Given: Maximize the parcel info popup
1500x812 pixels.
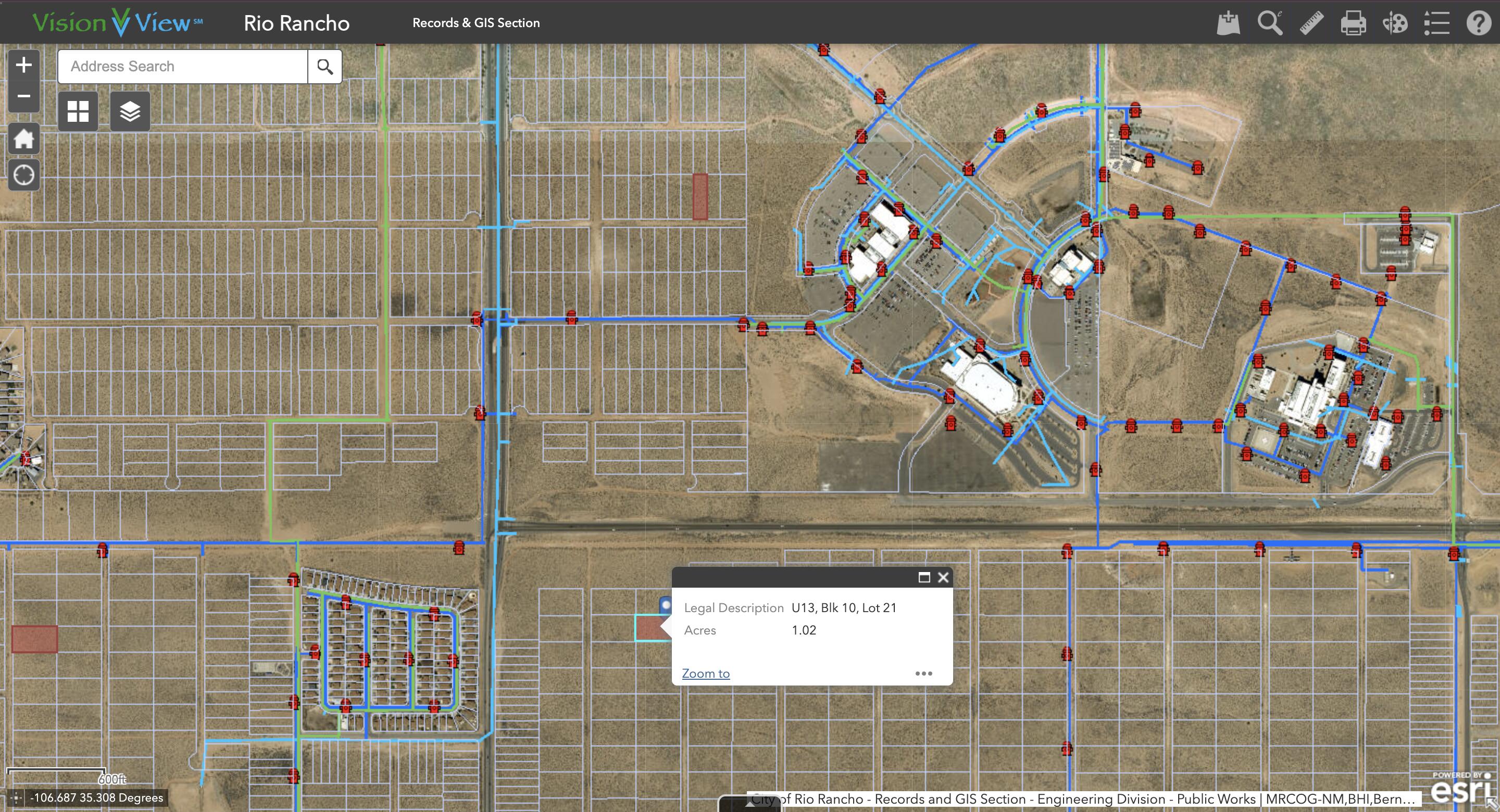Looking at the screenshot, I should (924, 577).
